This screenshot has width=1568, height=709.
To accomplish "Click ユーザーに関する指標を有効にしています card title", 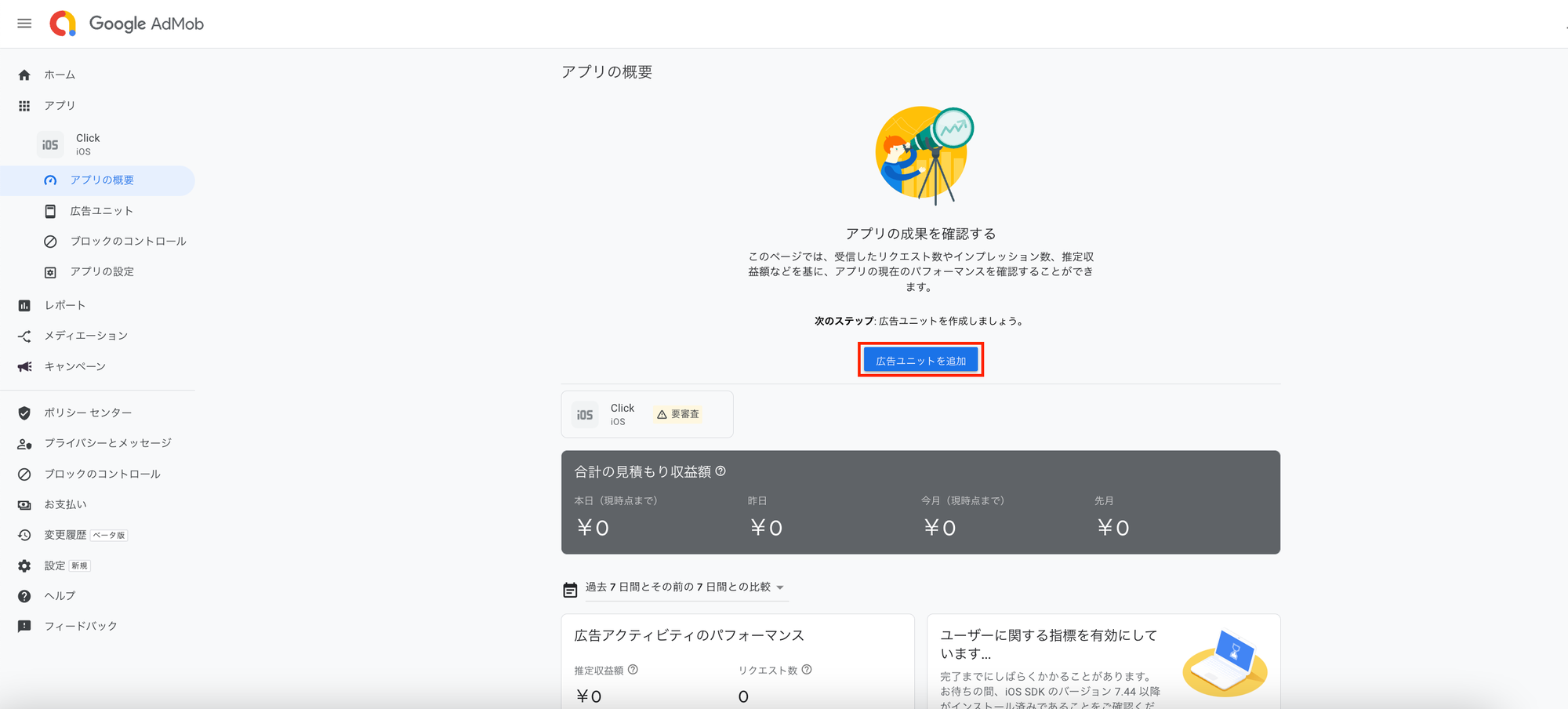I will pyautogui.click(x=1049, y=644).
